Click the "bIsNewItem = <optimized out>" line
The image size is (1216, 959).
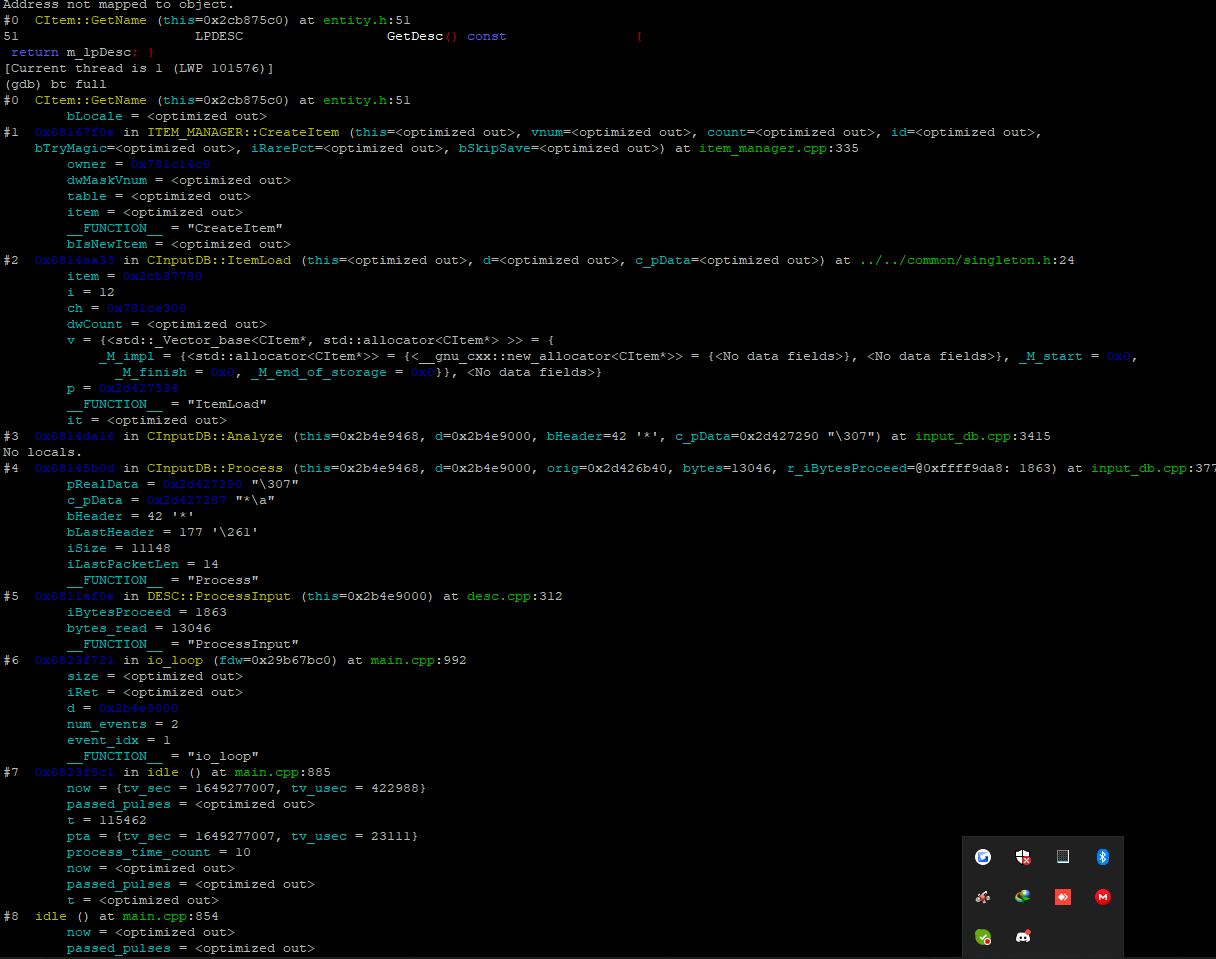point(179,244)
